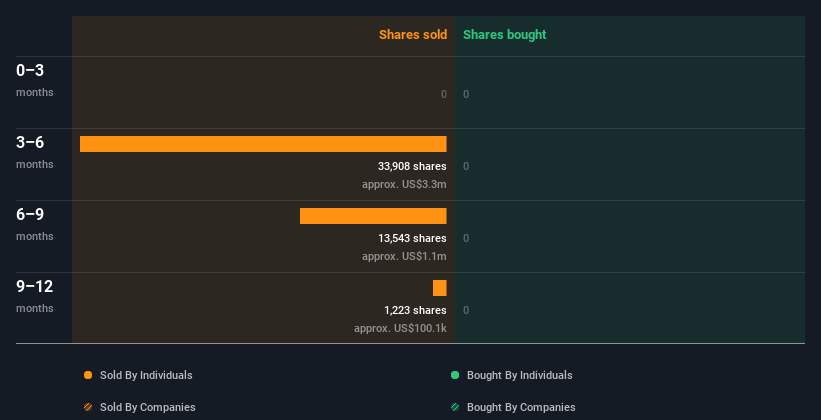Viewport: 821px width, 420px height.
Task: Click the Sold By Companies striped legend icon
Action: [x=88, y=407]
